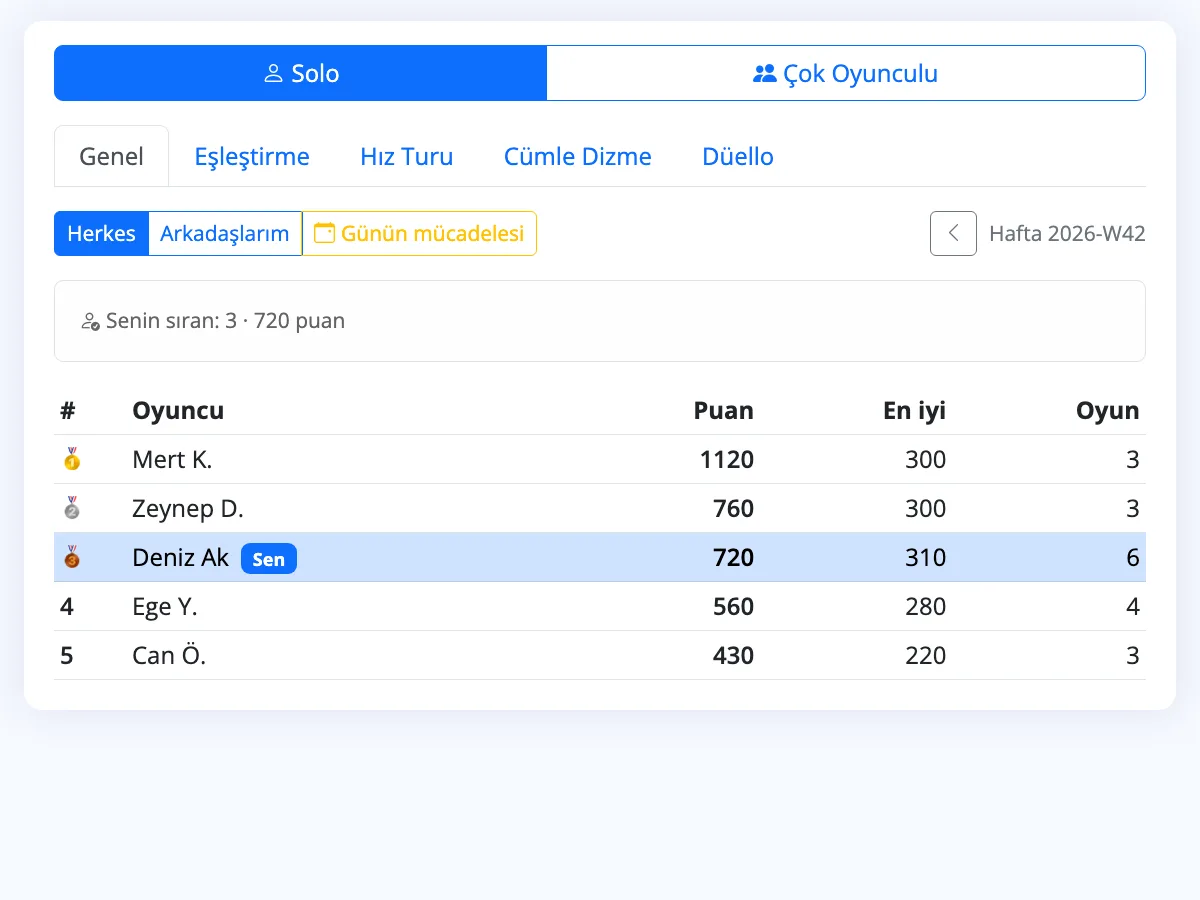Go to previous week with chevron button
The width and height of the screenshot is (1200, 900).
953,233
